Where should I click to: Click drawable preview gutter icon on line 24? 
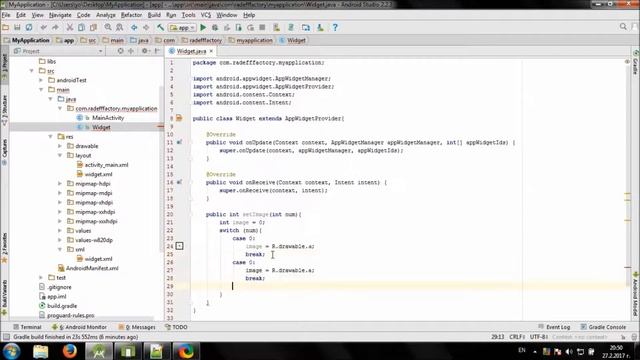tap(180, 246)
